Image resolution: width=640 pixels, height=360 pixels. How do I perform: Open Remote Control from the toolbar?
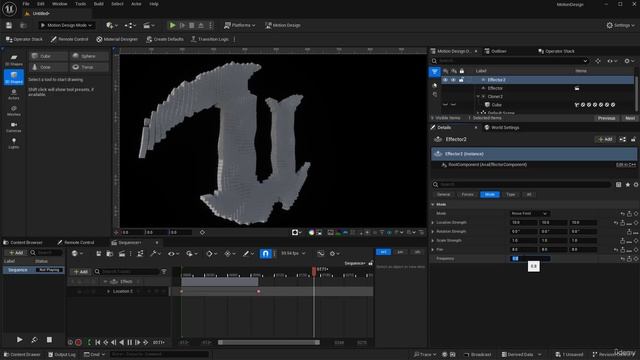(x=69, y=39)
